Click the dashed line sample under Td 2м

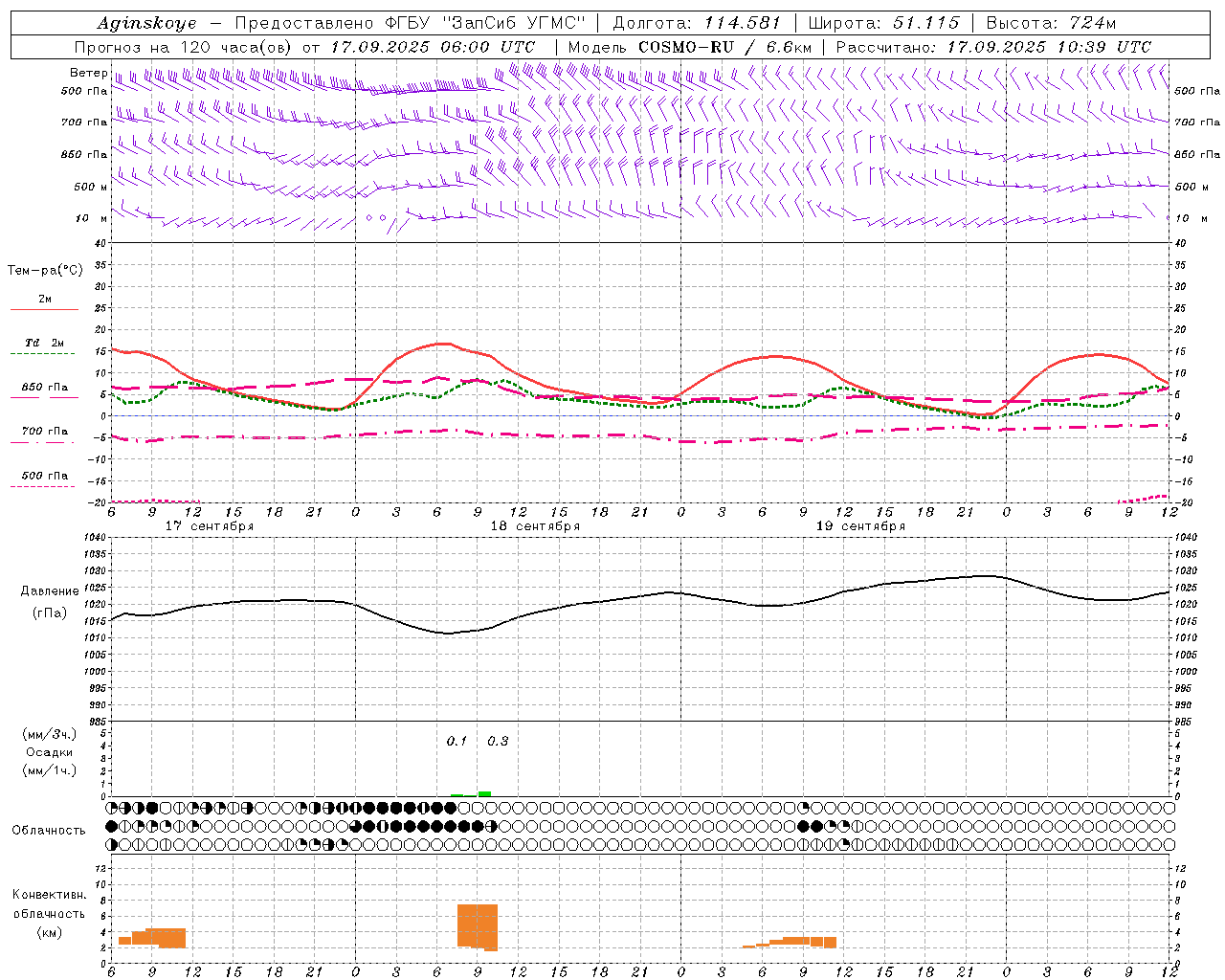point(42,354)
